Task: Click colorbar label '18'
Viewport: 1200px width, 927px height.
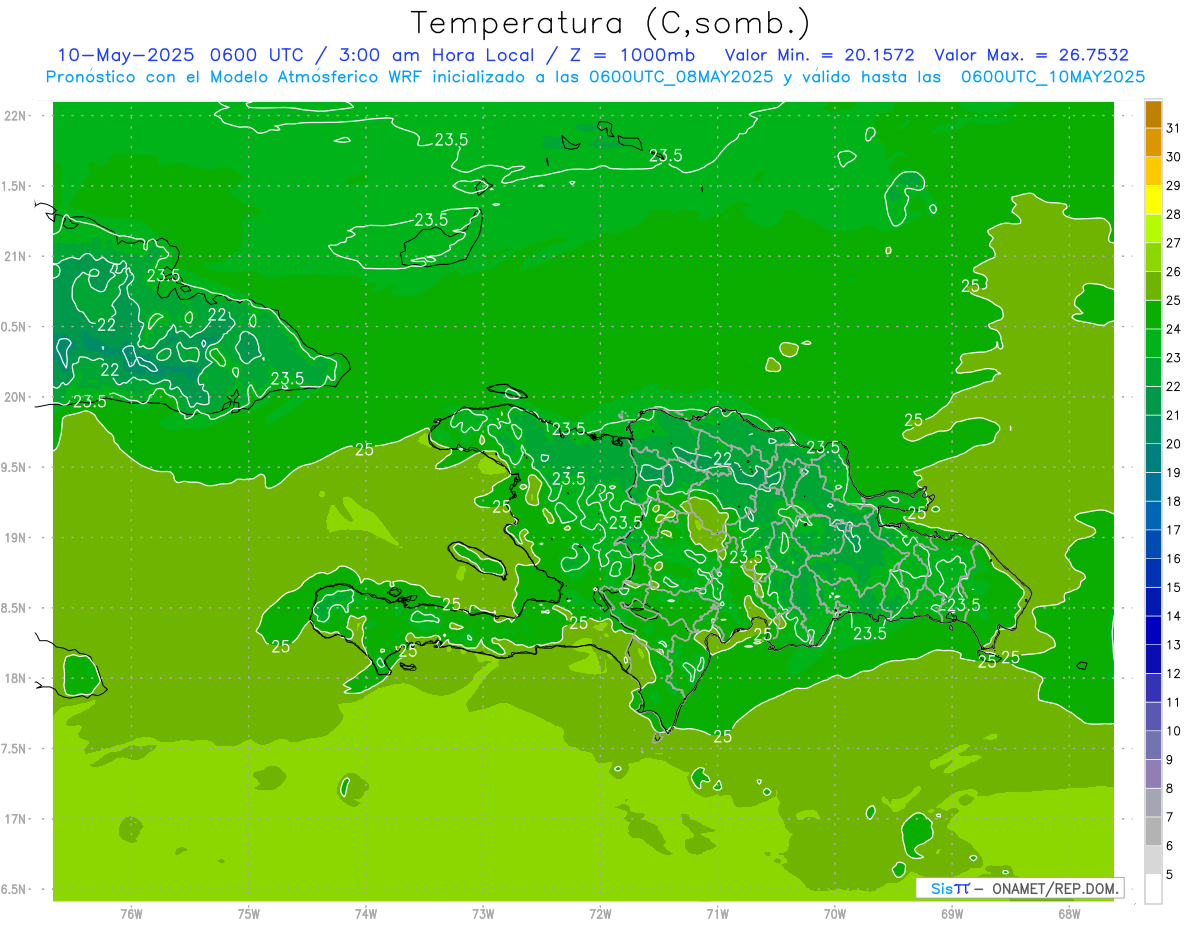Action: 1174,501
